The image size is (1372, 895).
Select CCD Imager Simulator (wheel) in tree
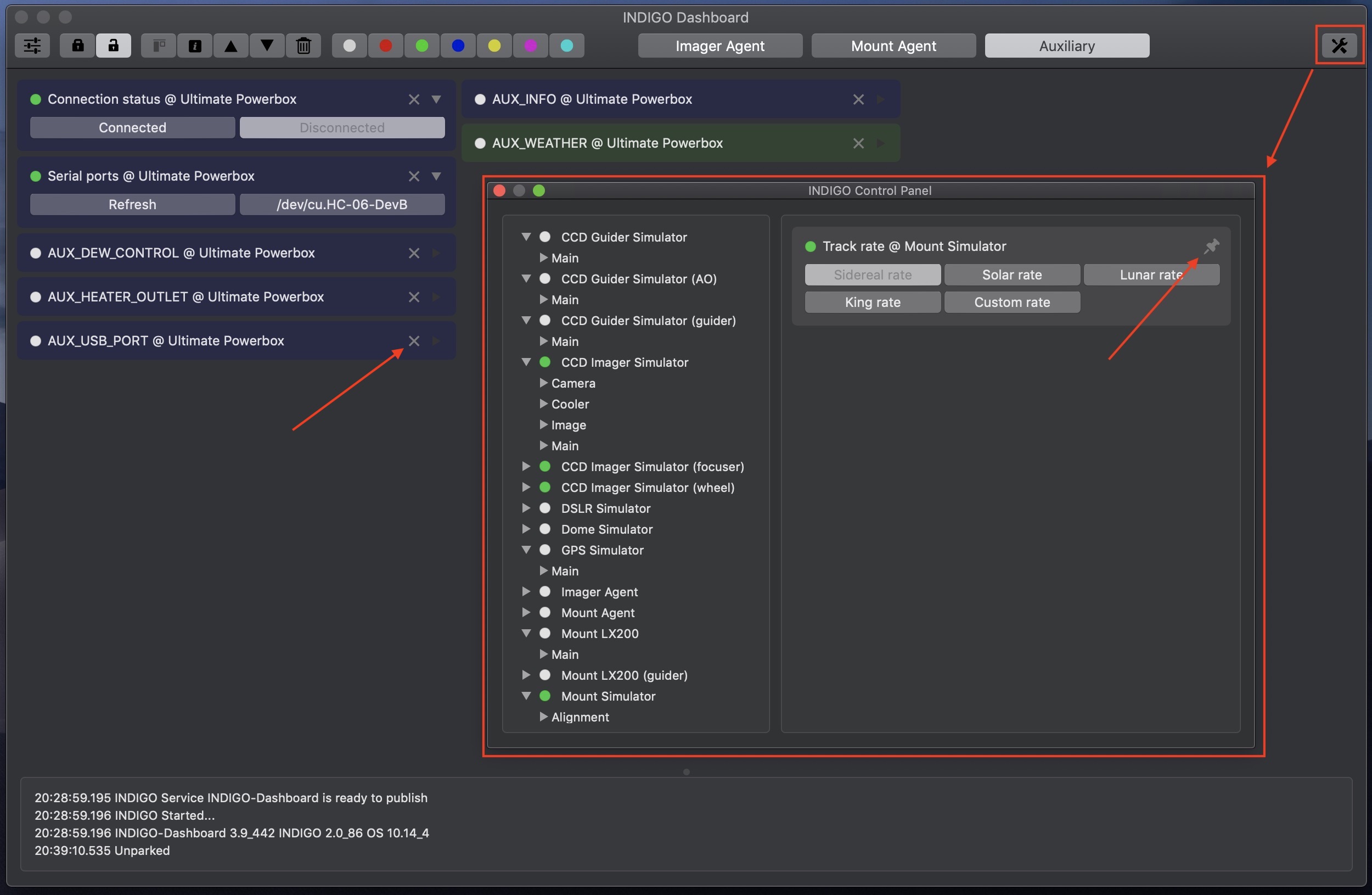click(648, 487)
